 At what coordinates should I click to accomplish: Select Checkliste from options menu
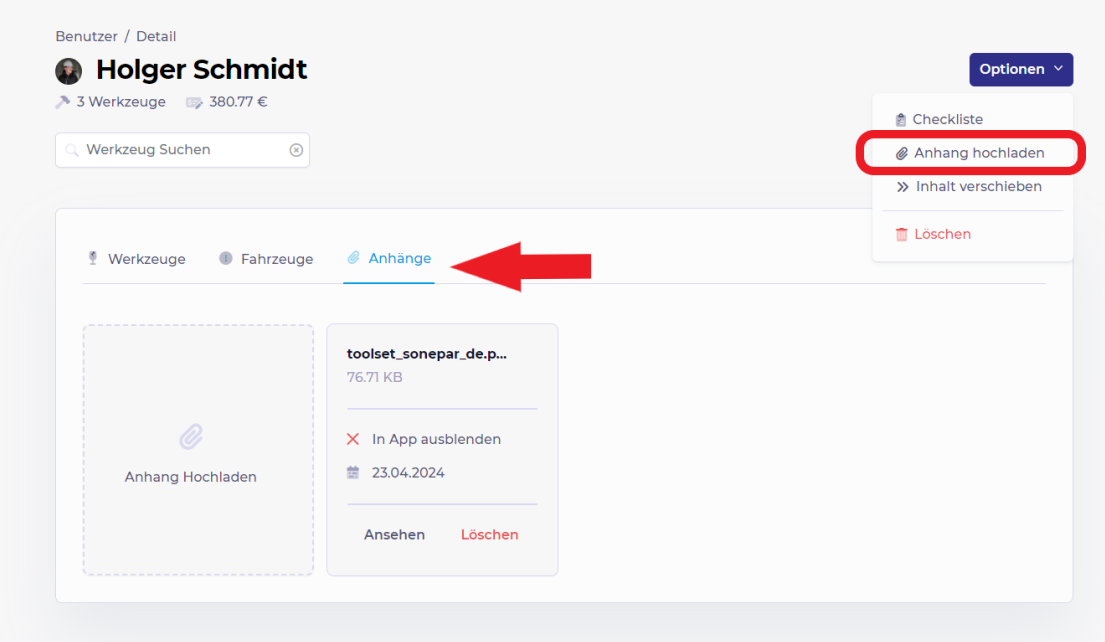point(947,119)
